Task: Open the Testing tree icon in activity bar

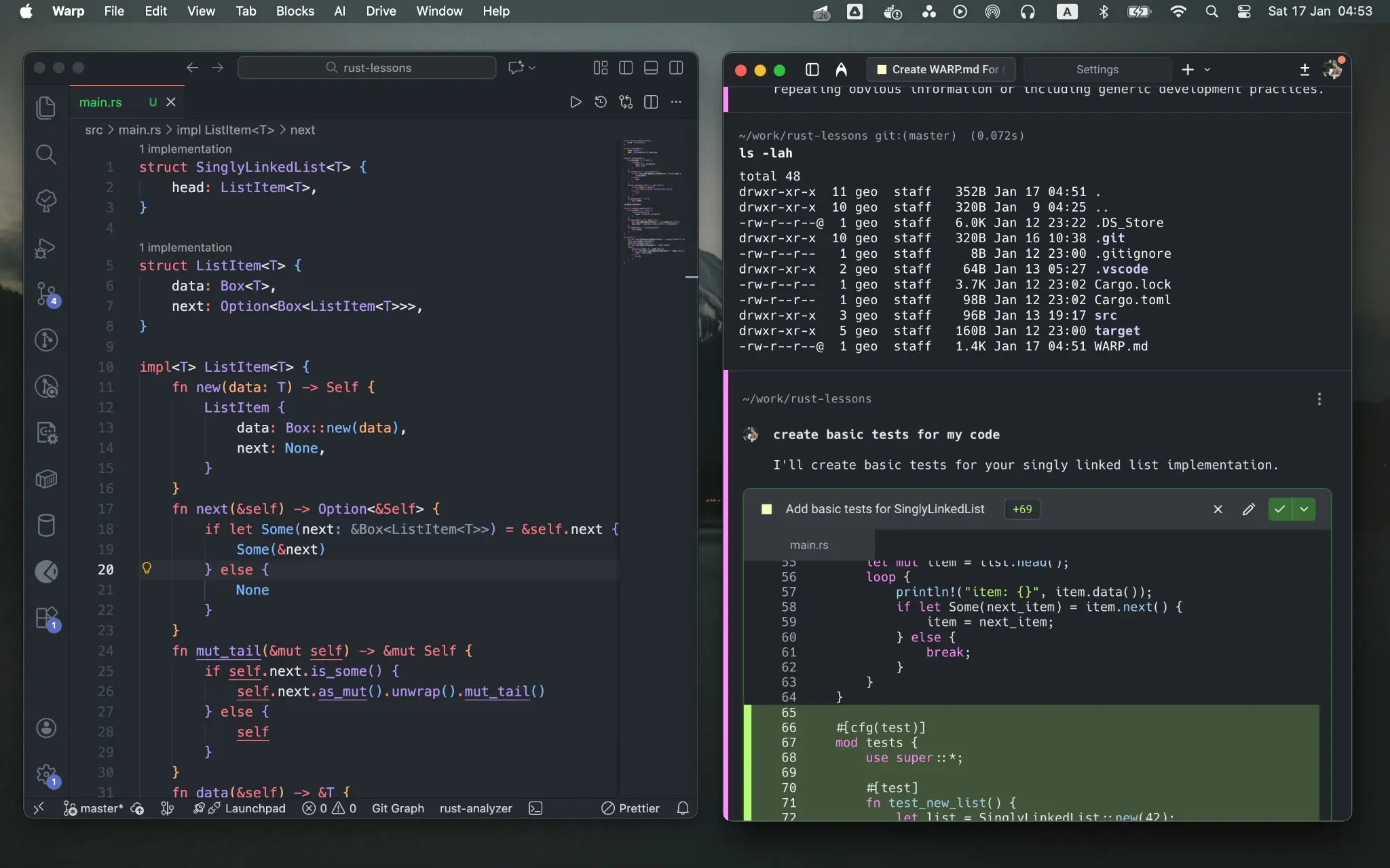Action: point(46,200)
